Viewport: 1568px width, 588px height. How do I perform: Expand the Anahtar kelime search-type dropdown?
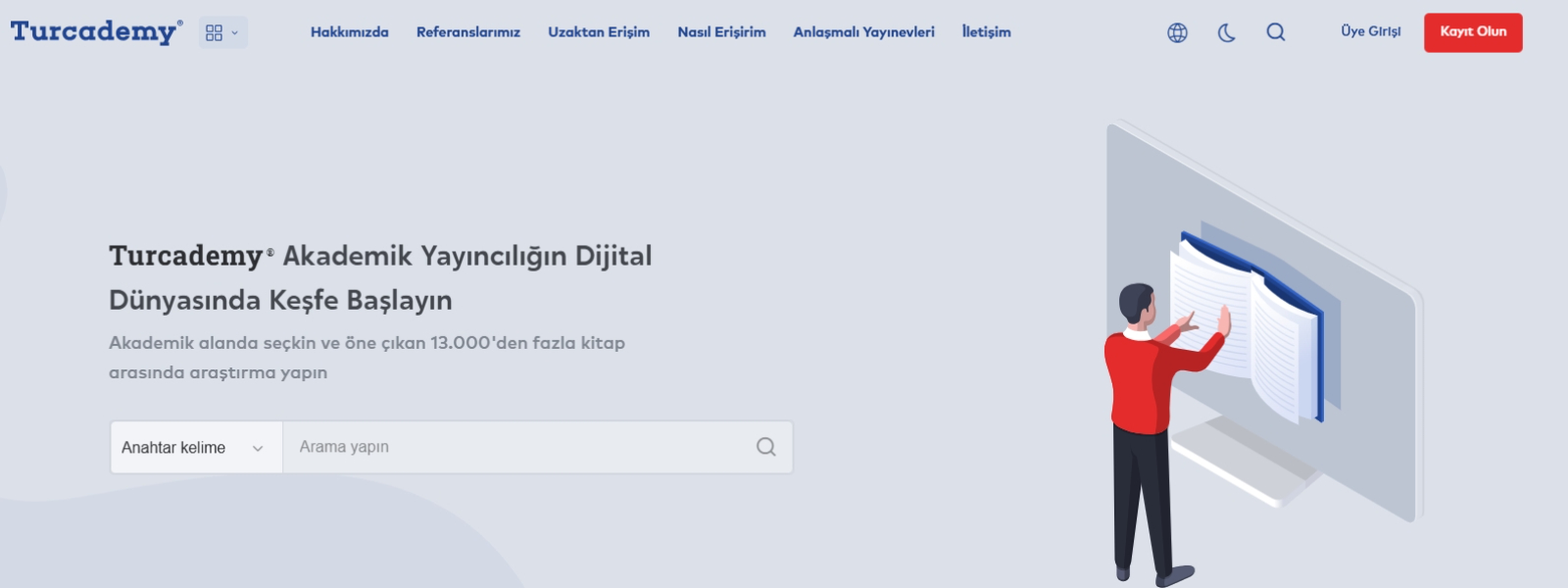(x=196, y=448)
